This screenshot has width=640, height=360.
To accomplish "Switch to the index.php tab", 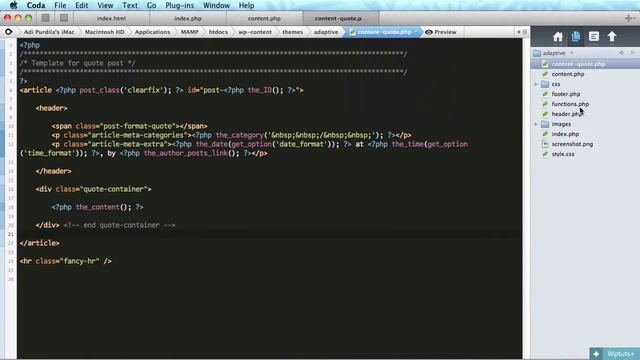I will point(188,18).
